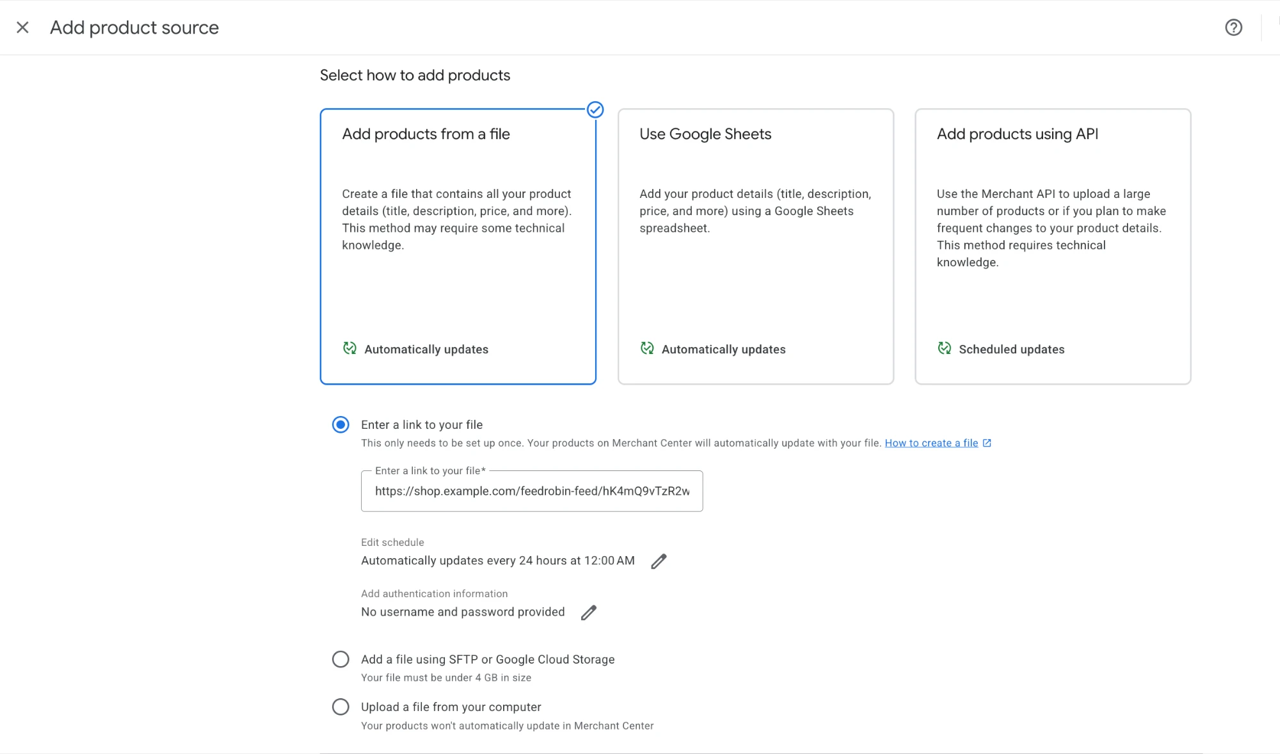This screenshot has width=1280, height=754.
Task: Click the Add product source title
Action: coord(134,28)
